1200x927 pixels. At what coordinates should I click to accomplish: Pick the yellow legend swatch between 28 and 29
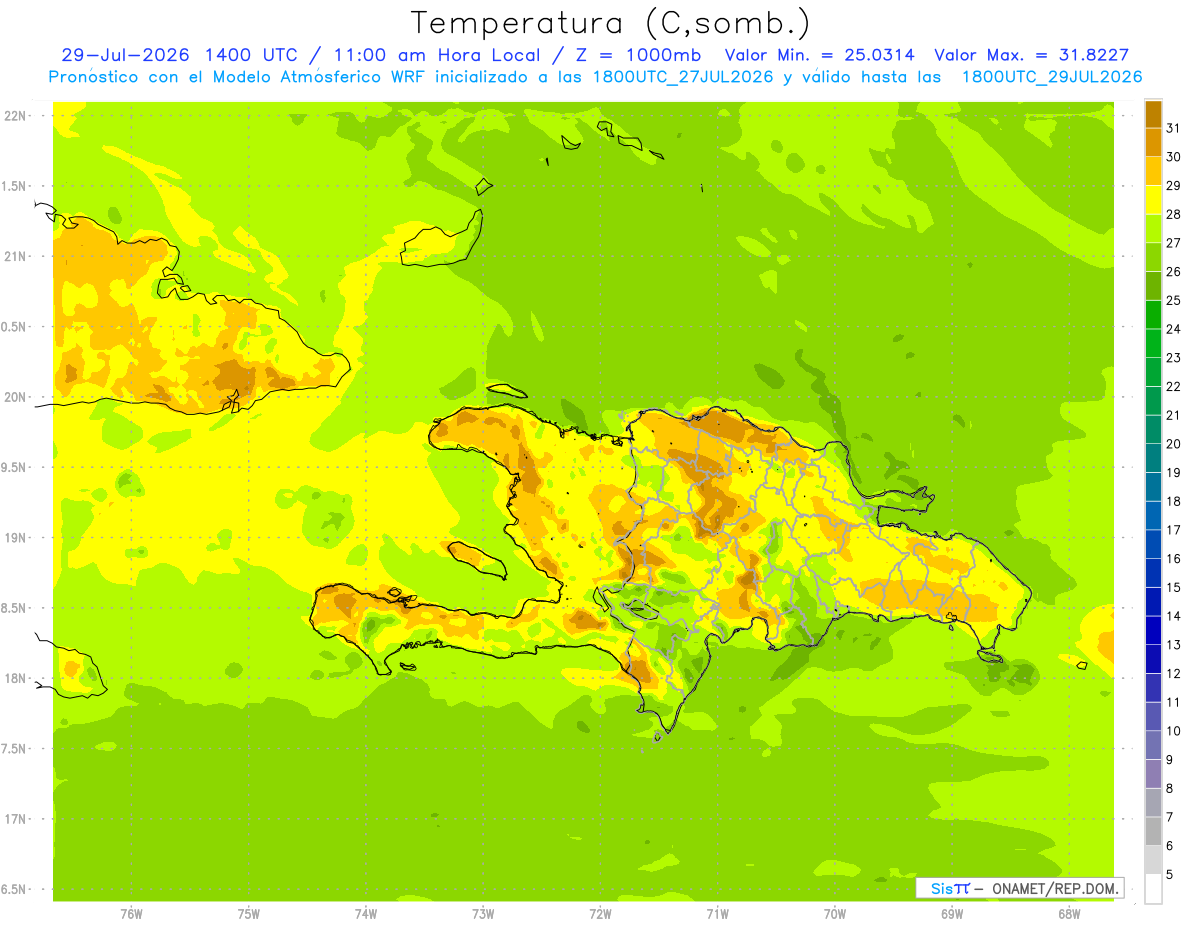click(x=1153, y=199)
